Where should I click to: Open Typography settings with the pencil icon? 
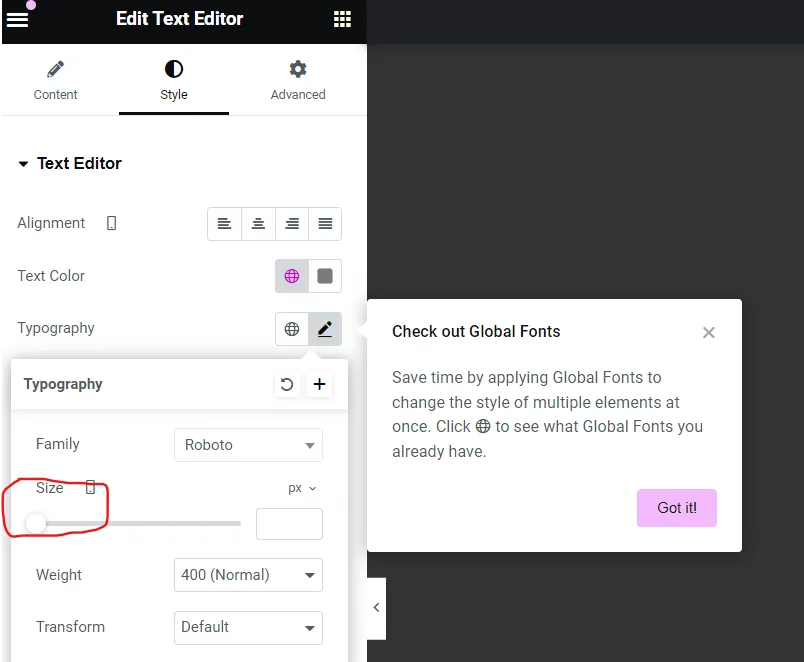pos(325,328)
